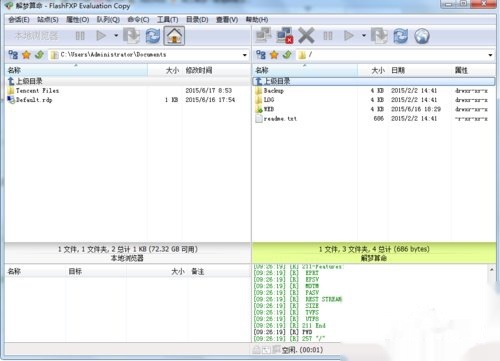Open the 命令(C) menu
500x361 pixels.
tap(138, 20)
